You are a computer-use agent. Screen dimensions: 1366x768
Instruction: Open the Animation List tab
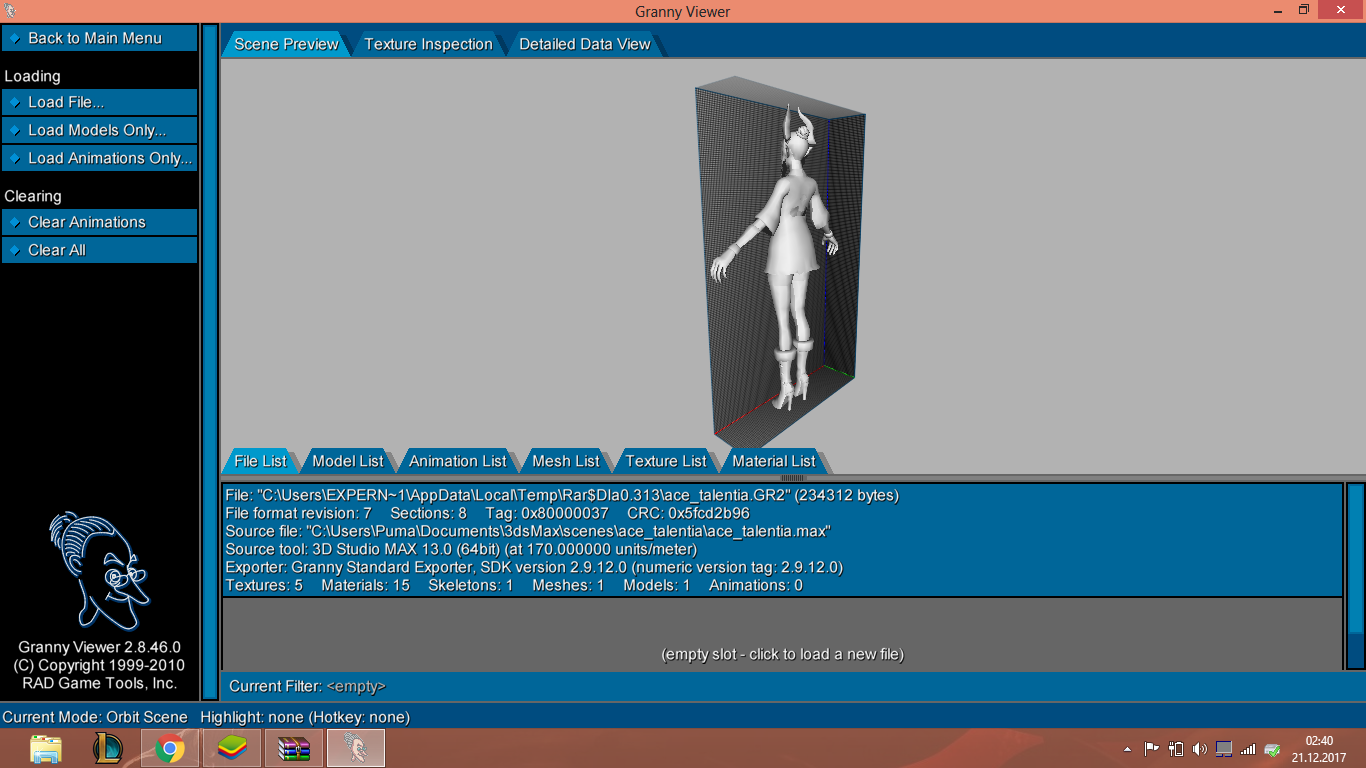click(457, 461)
